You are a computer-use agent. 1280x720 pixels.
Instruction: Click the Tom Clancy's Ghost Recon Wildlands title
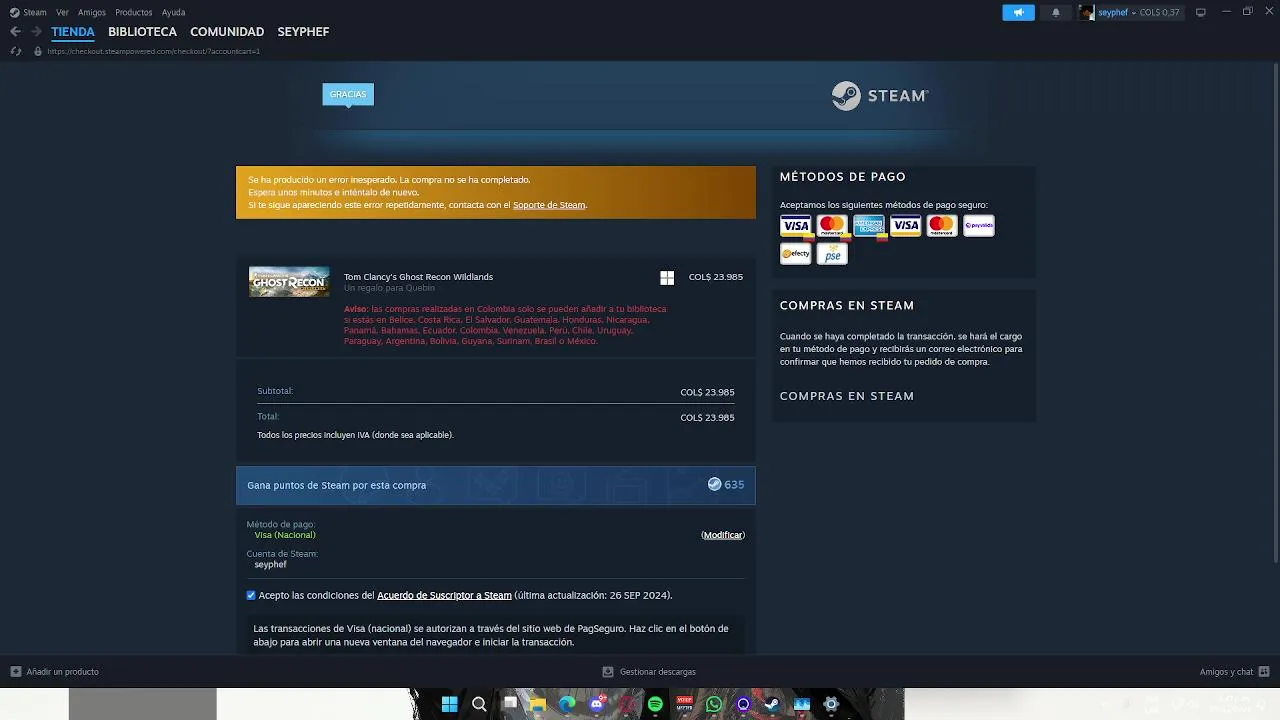418,277
